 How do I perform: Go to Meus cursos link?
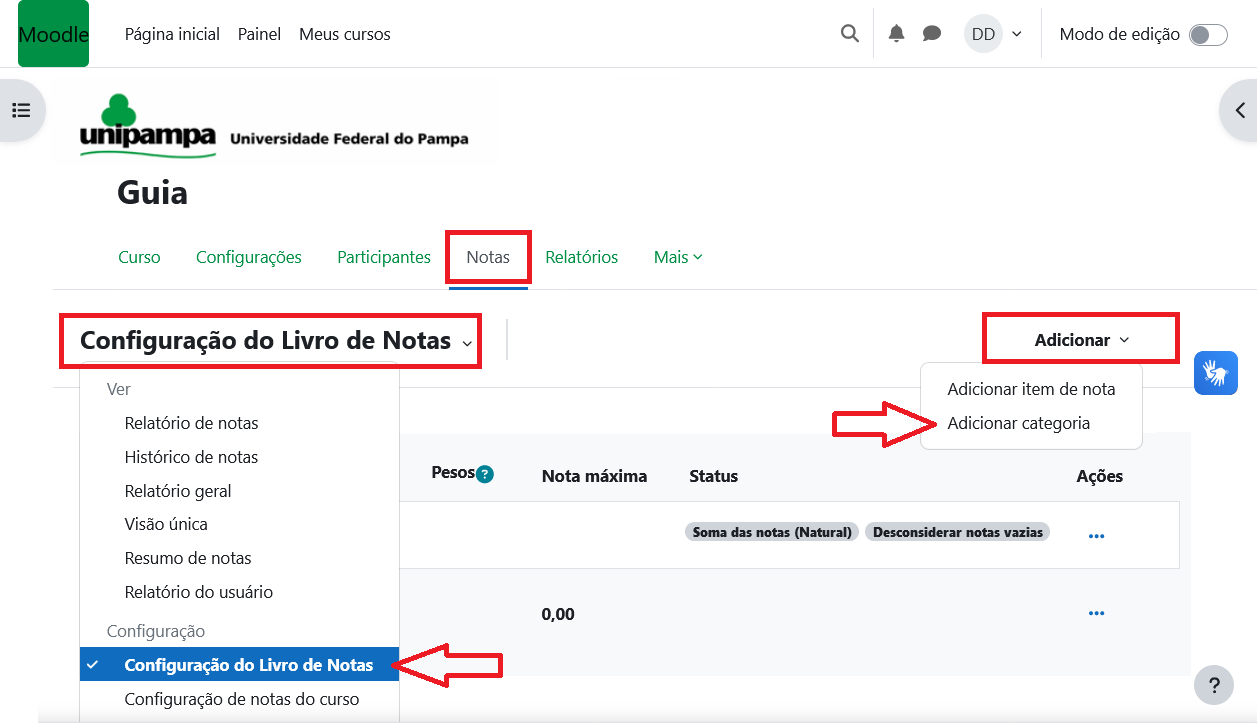point(344,34)
